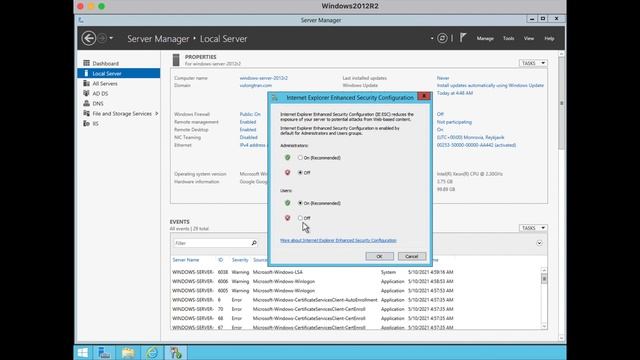Go back with the Server Manager back arrow

point(89,38)
